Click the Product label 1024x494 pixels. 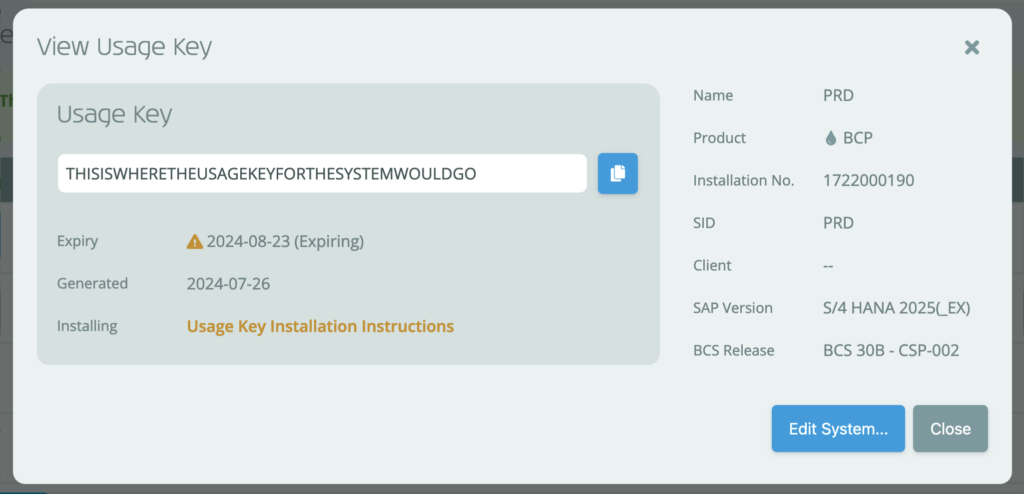coord(719,138)
